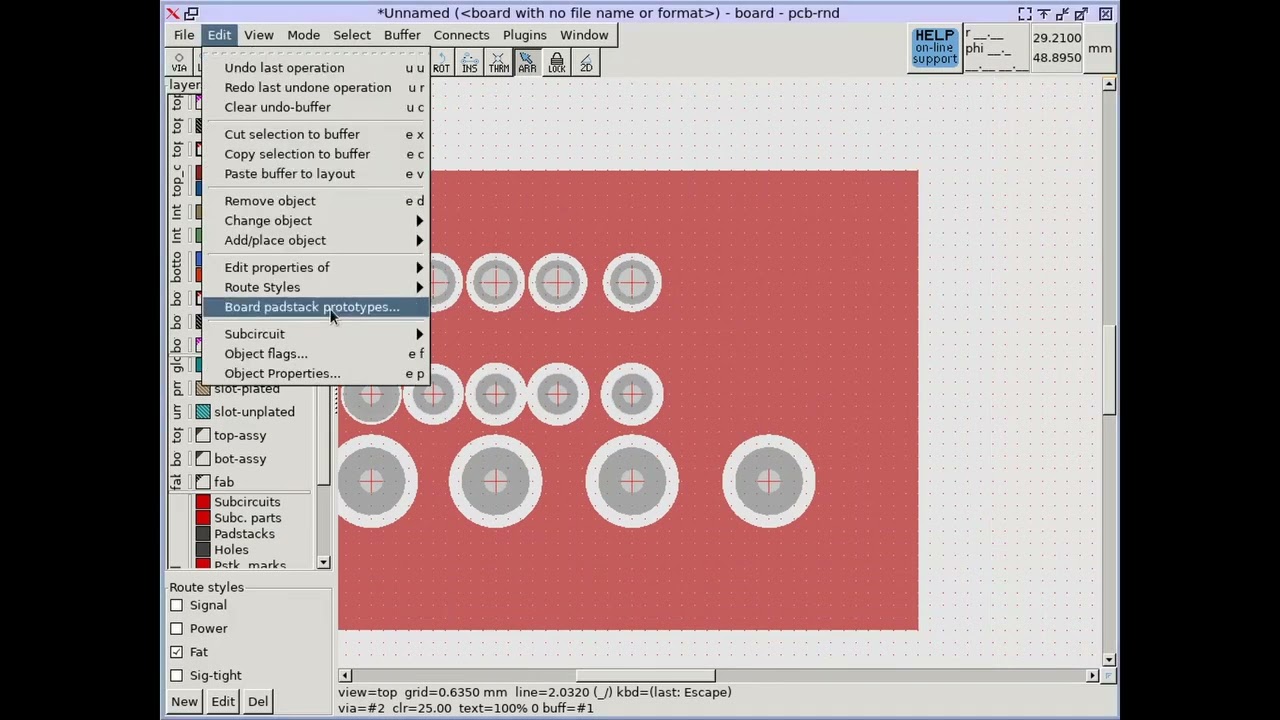Select the LOCK tool
Viewport: 1280px width, 720px height.
[x=557, y=63]
